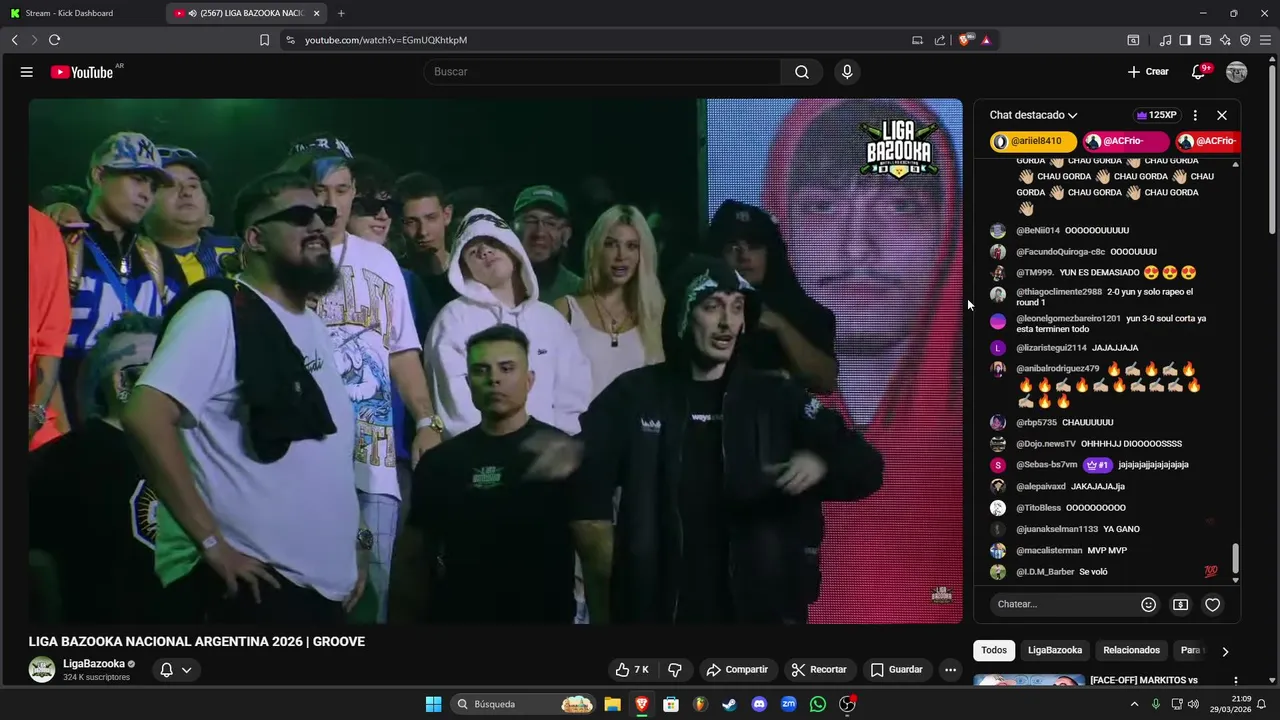Viewport: 1280px width, 720px height.
Task: Open pinned chat by @ariiel8410
Action: tap(1034, 142)
